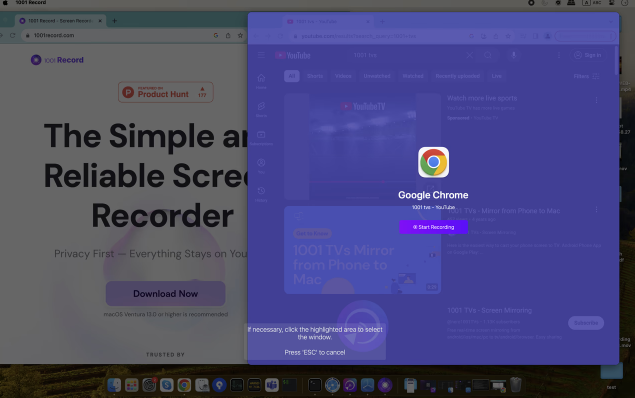Image resolution: width=635 pixels, height=398 pixels.
Task: Click the YouTube logo
Action: click(293, 55)
